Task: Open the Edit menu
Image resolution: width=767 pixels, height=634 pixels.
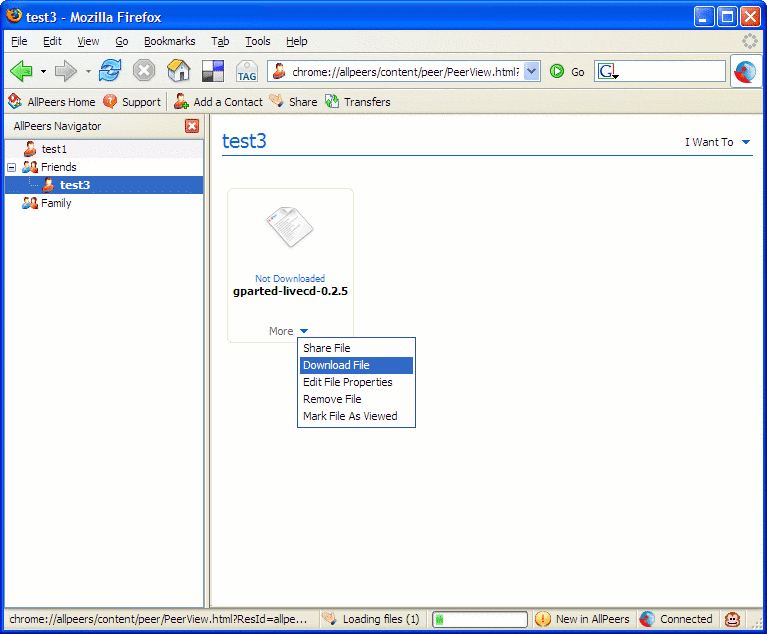Action: tap(52, 41)
